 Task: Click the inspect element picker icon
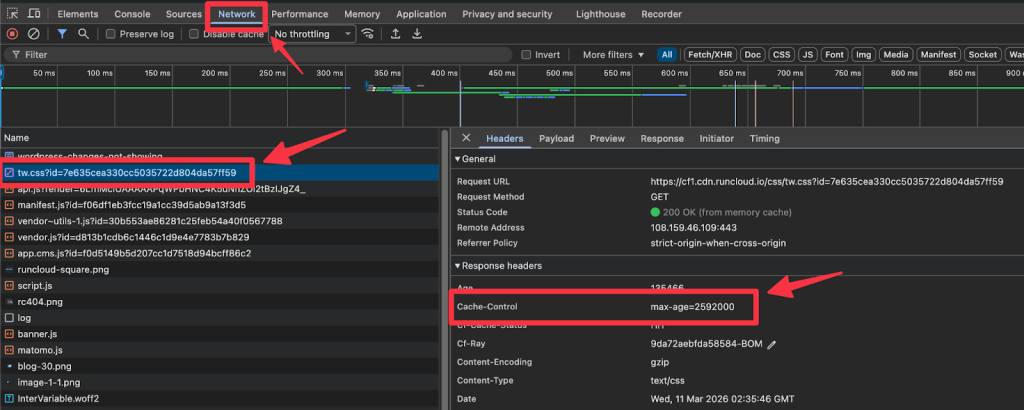pos(14,14)
